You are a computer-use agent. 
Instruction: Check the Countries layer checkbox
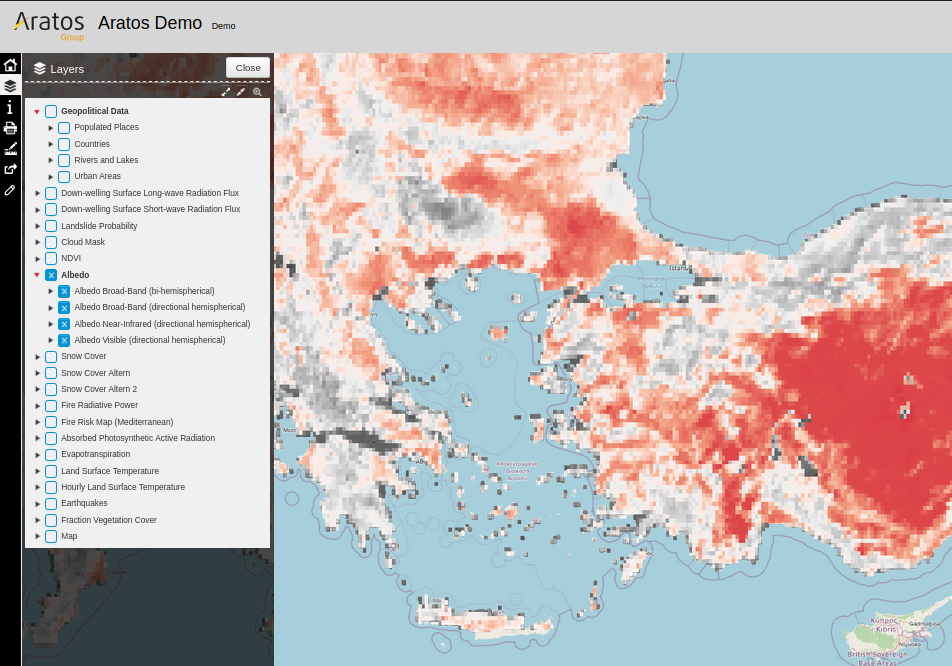(64, 144)
